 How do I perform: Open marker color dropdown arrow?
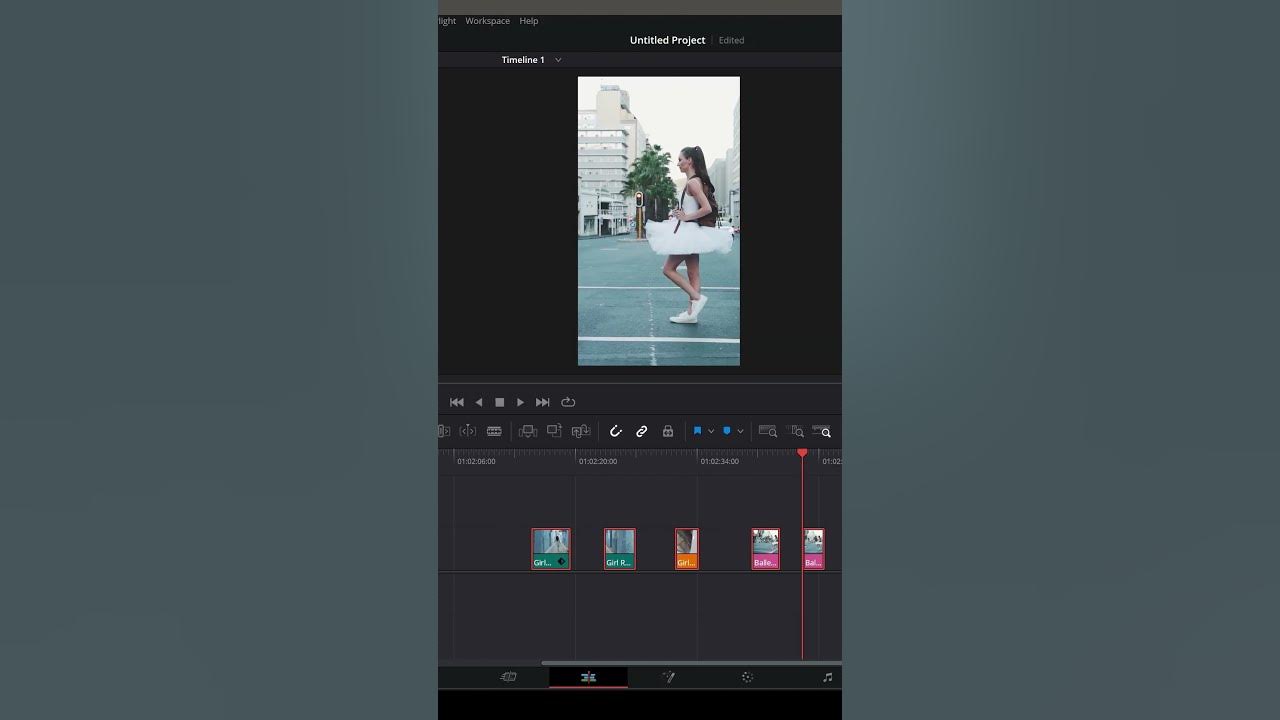point(740,431)
